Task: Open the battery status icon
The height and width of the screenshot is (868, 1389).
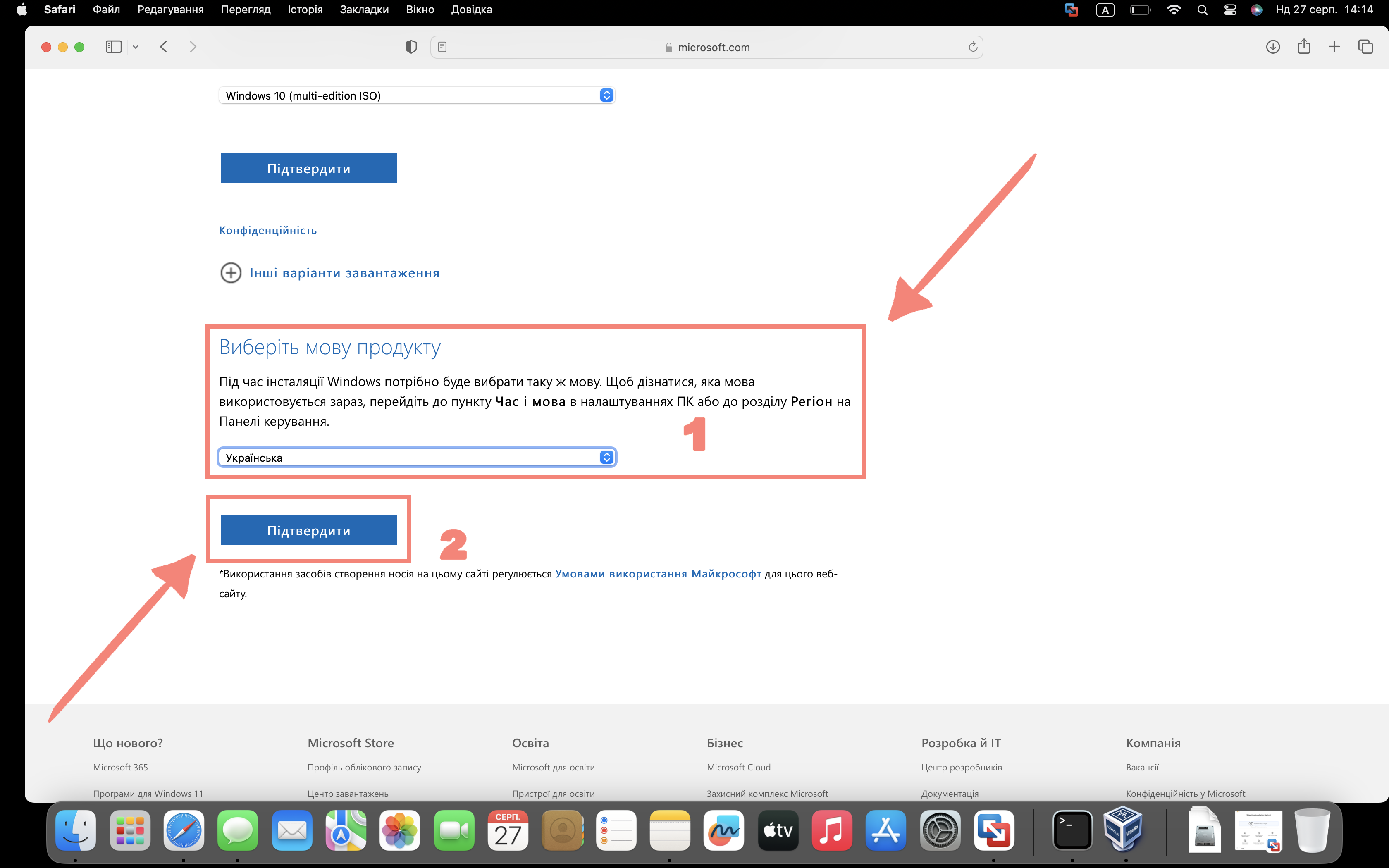Action: 1141,10
